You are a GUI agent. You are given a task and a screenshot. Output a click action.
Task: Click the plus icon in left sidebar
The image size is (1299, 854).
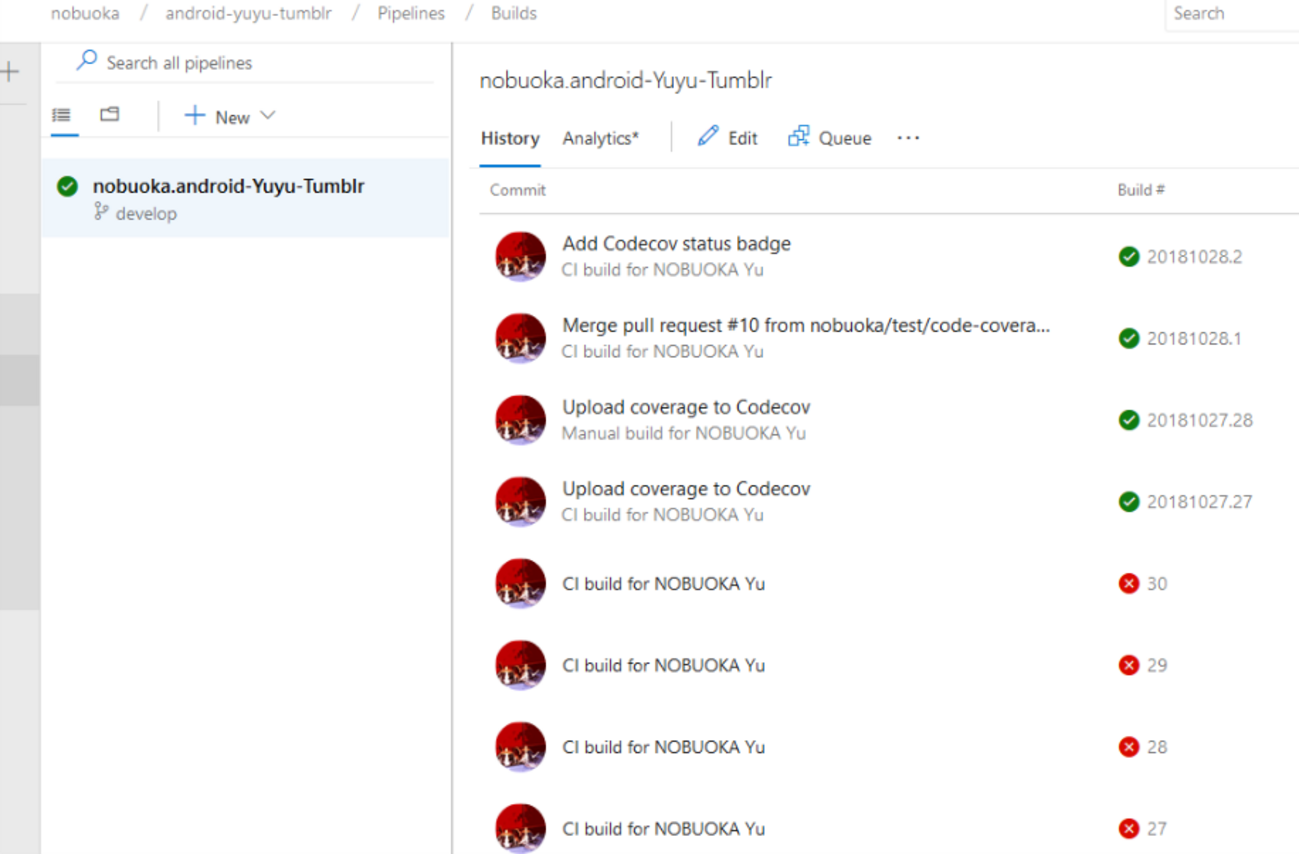click(10, 71)
